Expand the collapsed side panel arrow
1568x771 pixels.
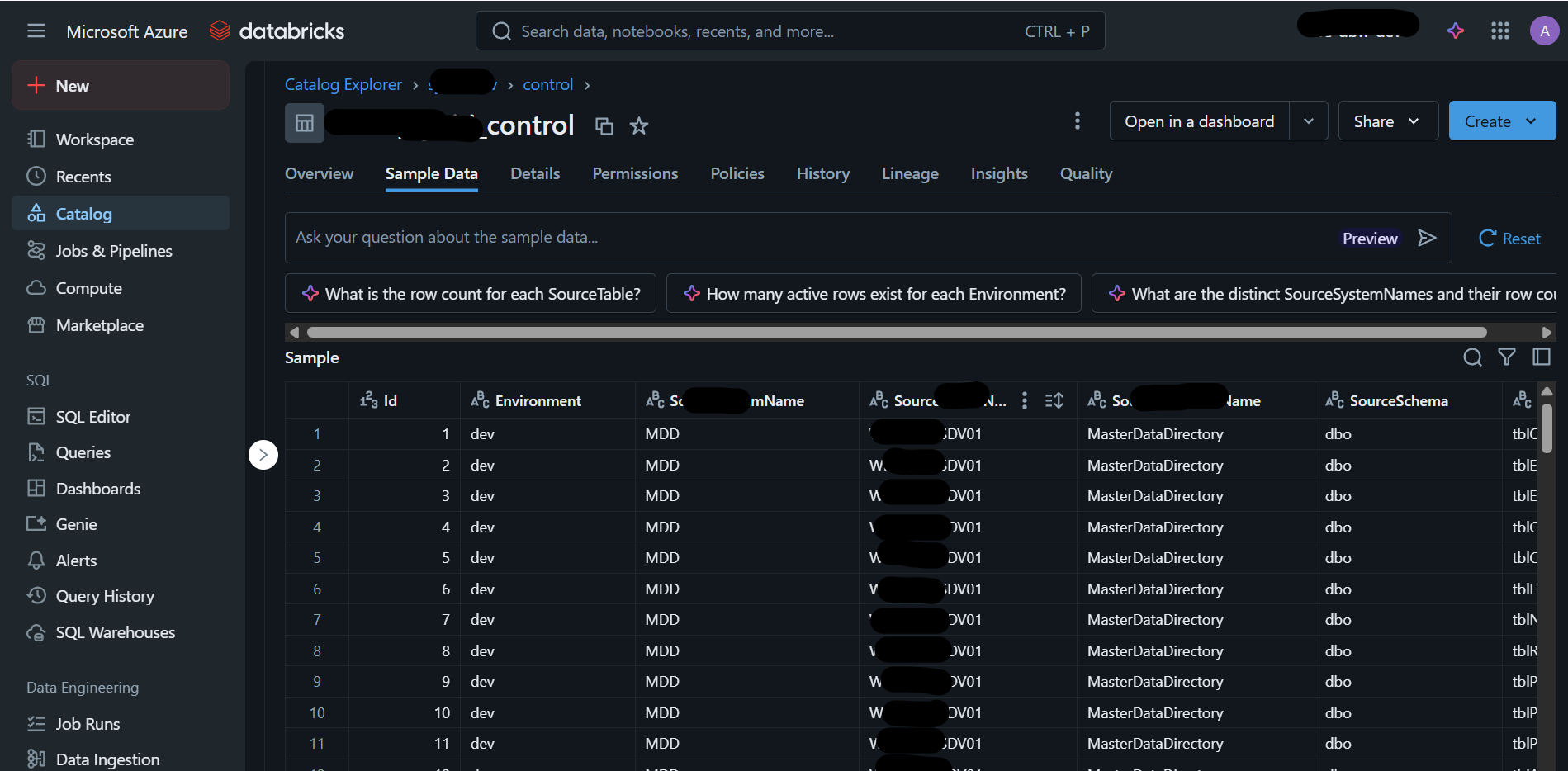coord(263,454)
